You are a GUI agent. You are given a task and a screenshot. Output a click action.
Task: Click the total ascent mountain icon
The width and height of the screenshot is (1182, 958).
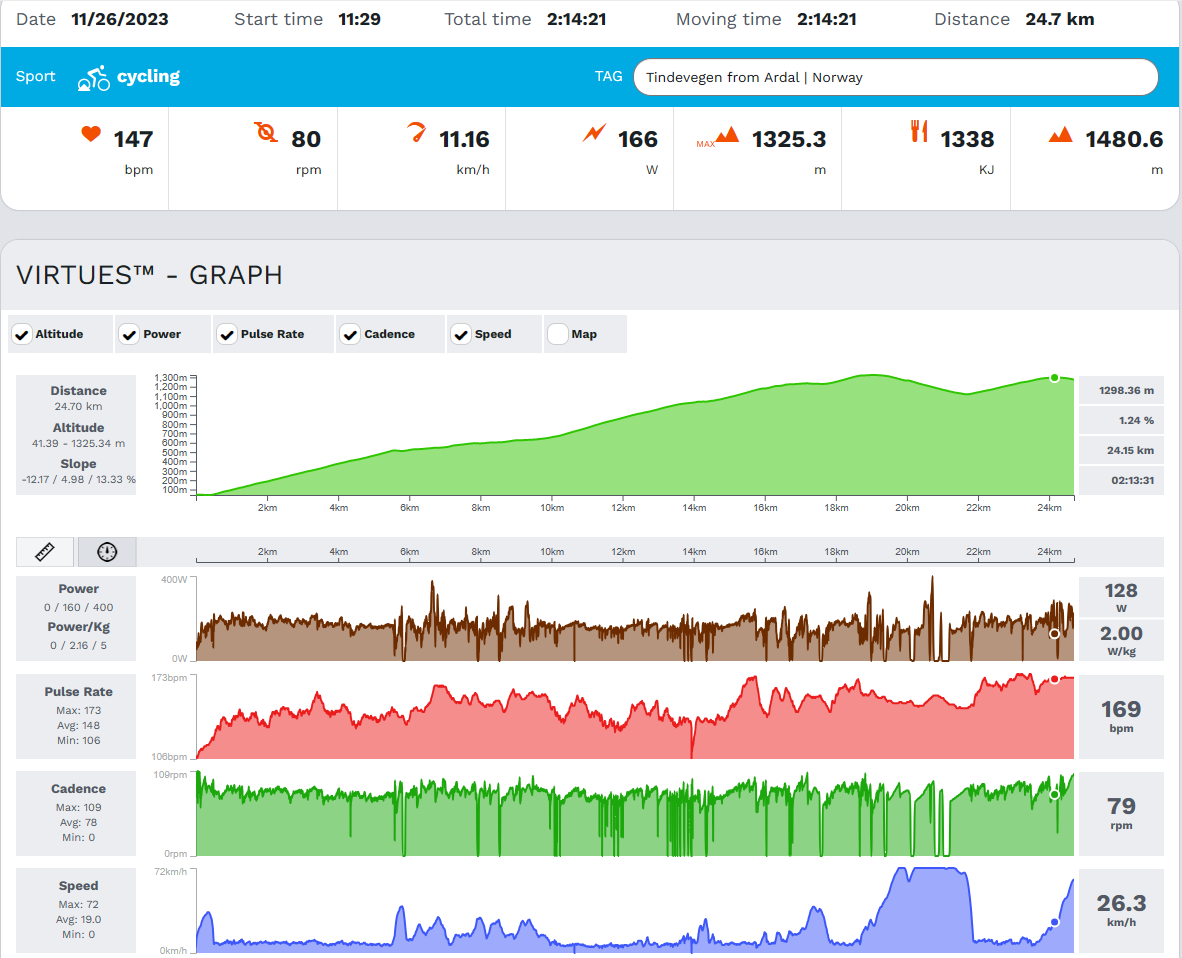click(1060, 134)
